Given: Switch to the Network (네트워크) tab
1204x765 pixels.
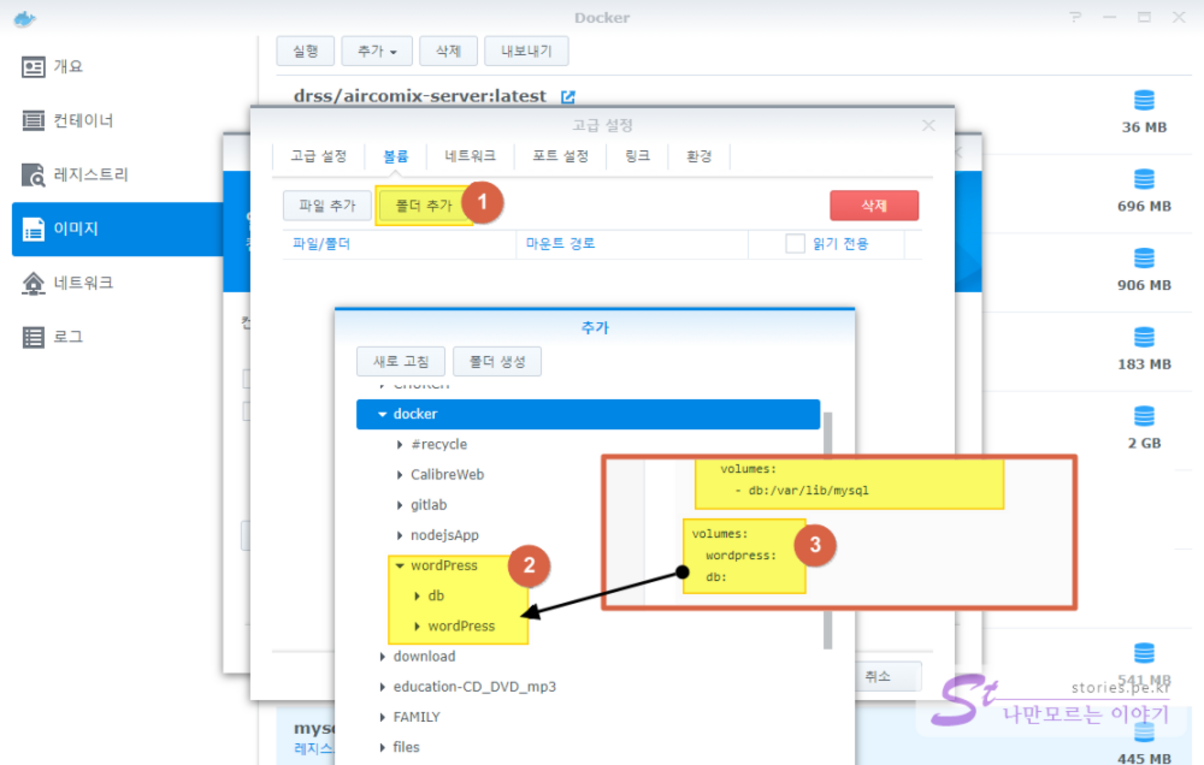Looking at the screenshot, I should (470, 156).
